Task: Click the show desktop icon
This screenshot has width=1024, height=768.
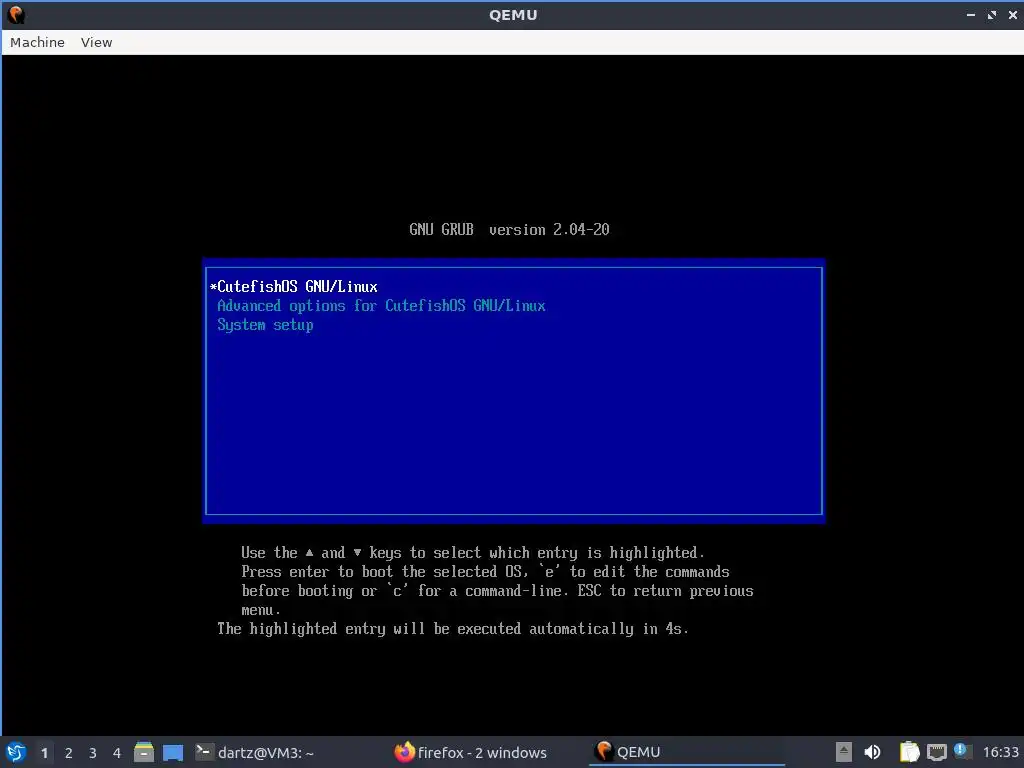Action: click(173, 752)
